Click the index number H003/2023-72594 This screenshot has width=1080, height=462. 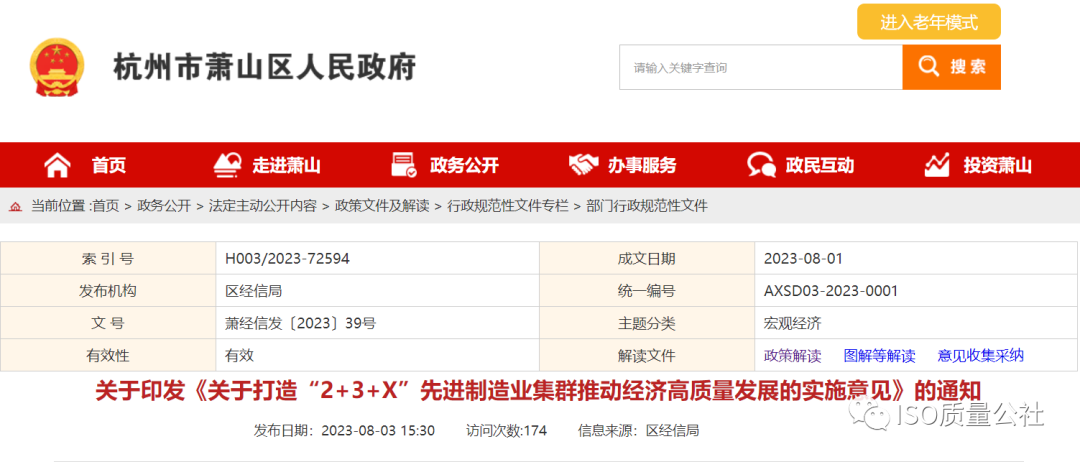point(287,259)
